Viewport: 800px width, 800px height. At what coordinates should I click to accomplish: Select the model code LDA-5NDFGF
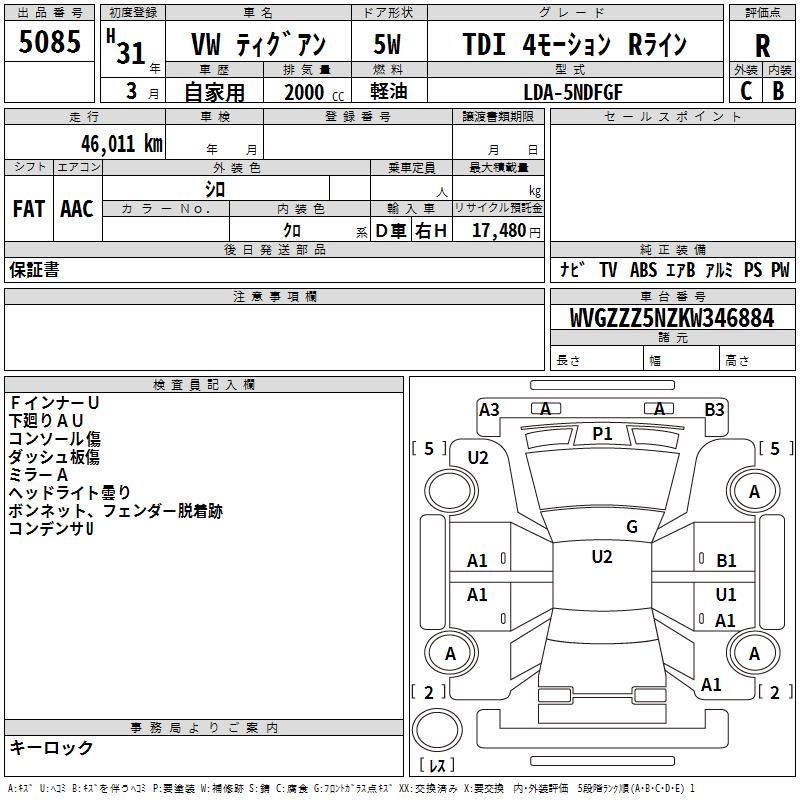(x=573, y=91)
